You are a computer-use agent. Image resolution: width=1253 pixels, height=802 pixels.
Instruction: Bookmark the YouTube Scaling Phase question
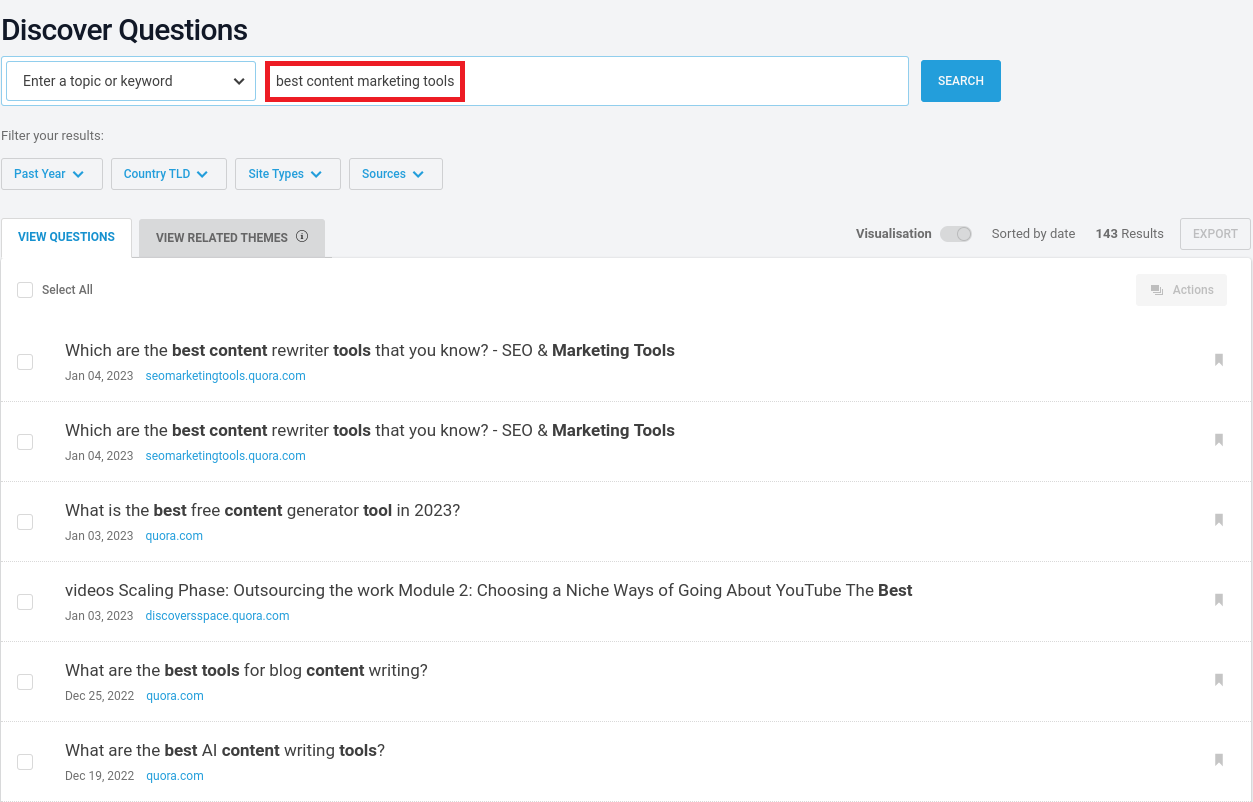1218,600
